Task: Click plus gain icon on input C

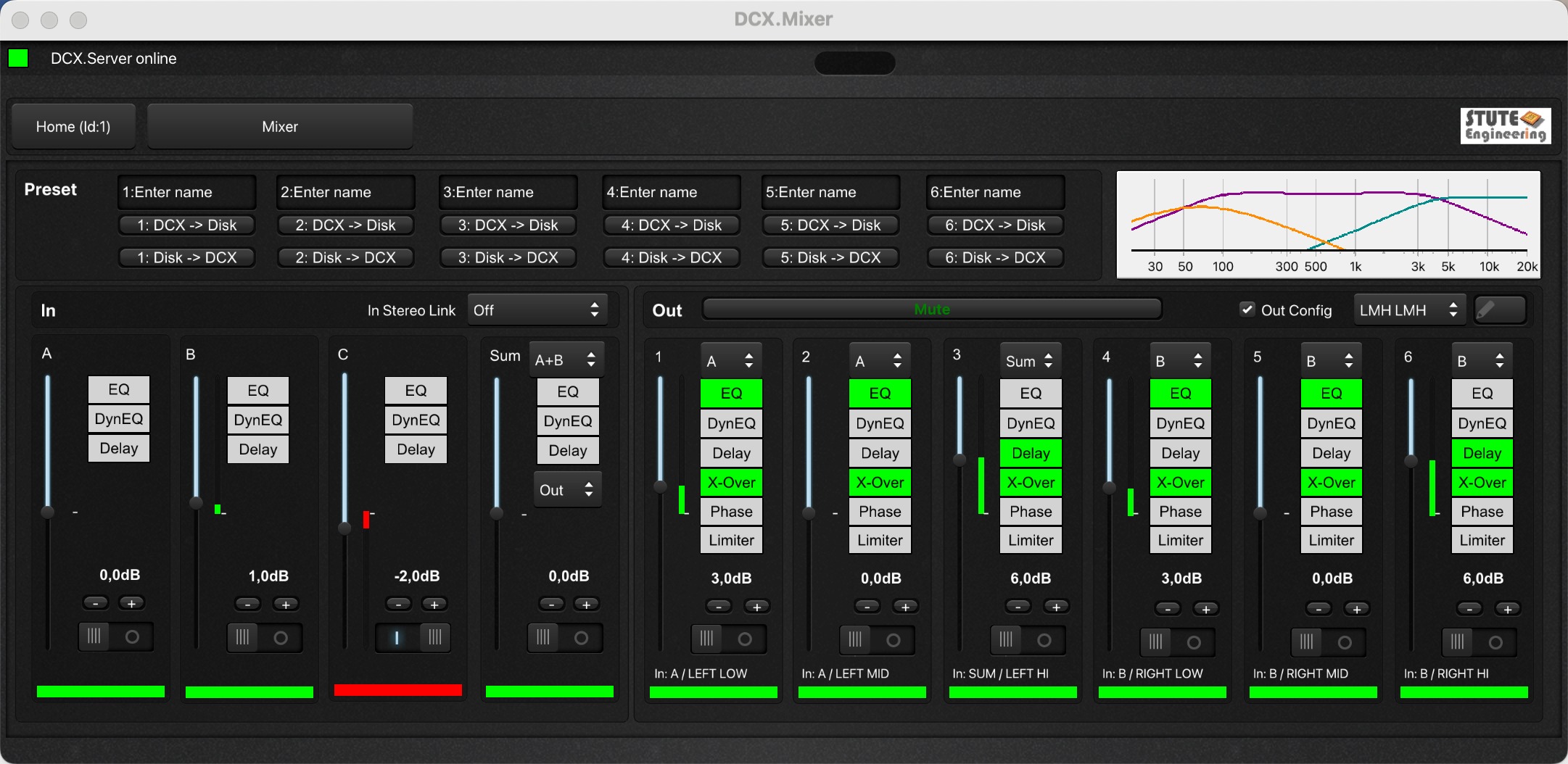Action: pyautogui.click(x=434, y=605)
